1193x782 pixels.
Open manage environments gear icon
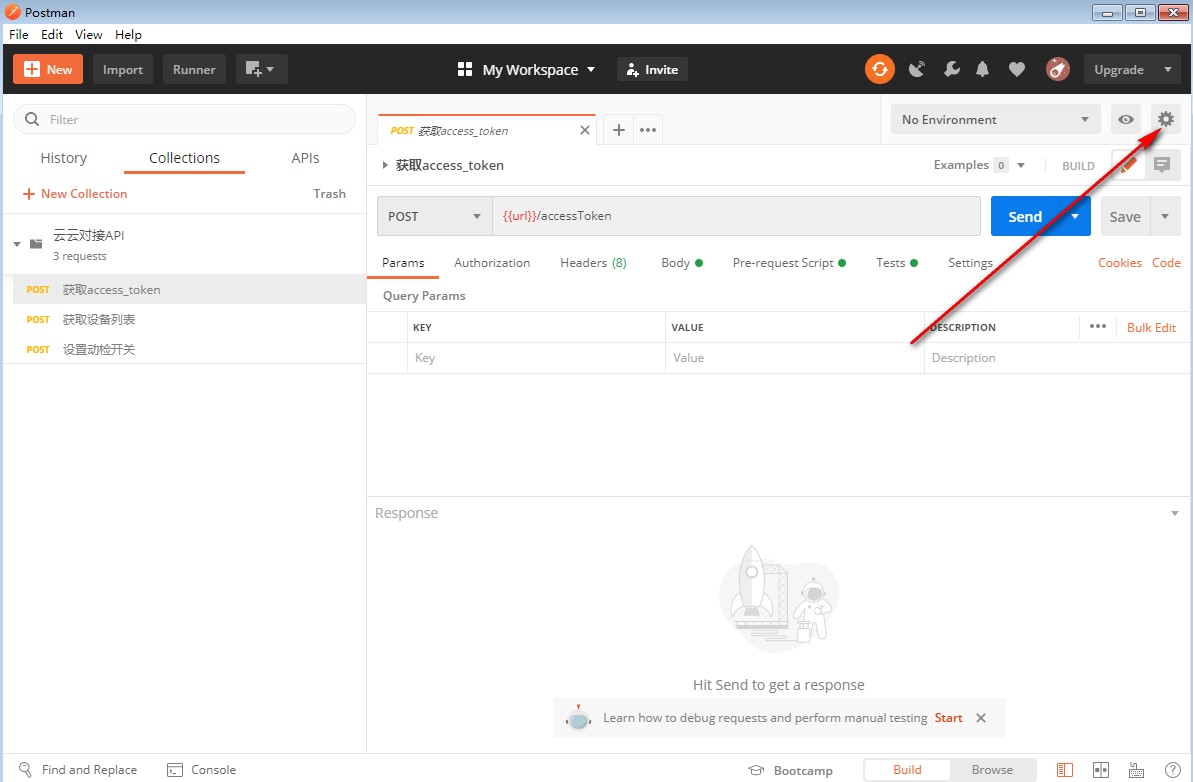point(1165,119)
